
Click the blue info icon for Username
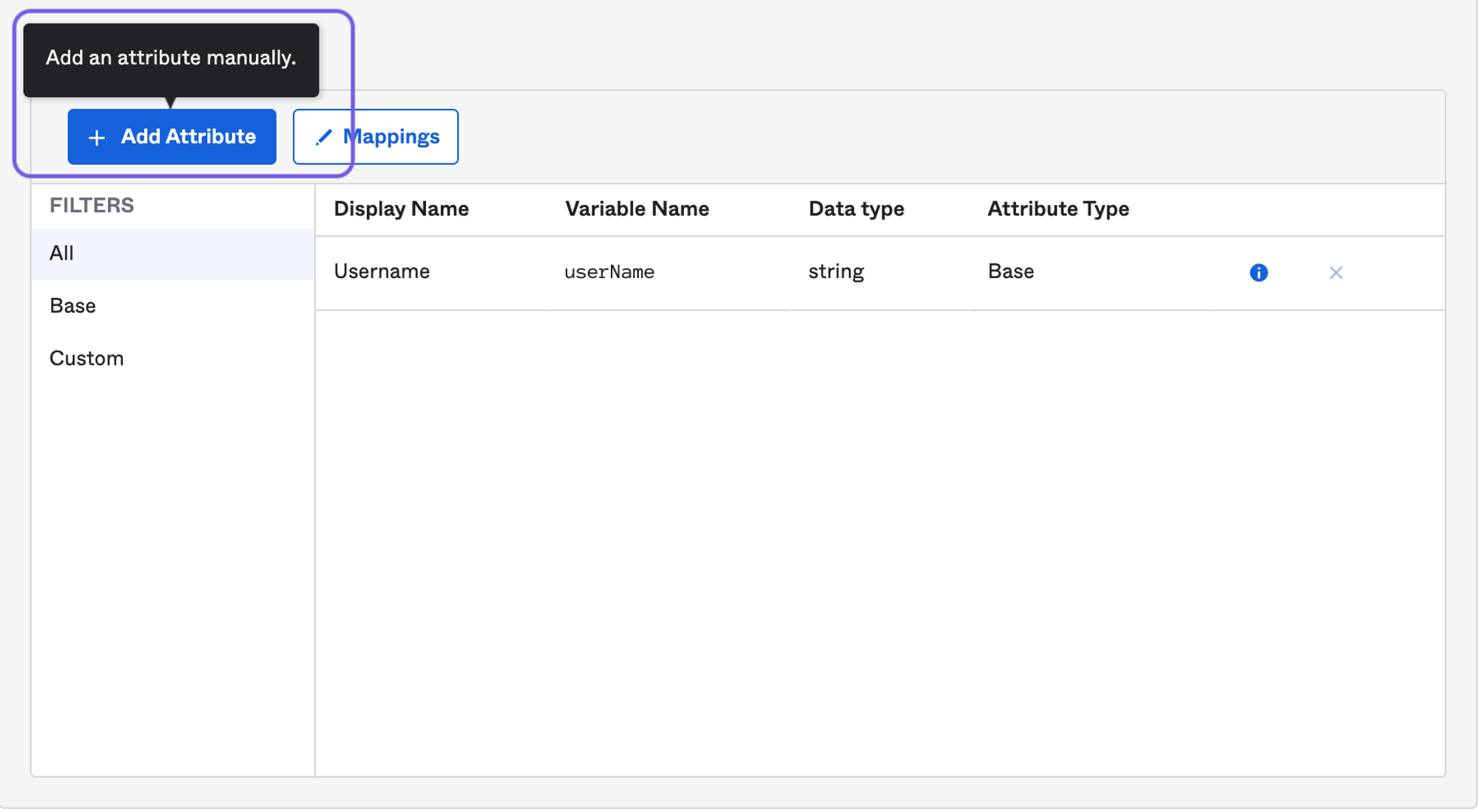pyautogui.click(x=1259, y=273)
